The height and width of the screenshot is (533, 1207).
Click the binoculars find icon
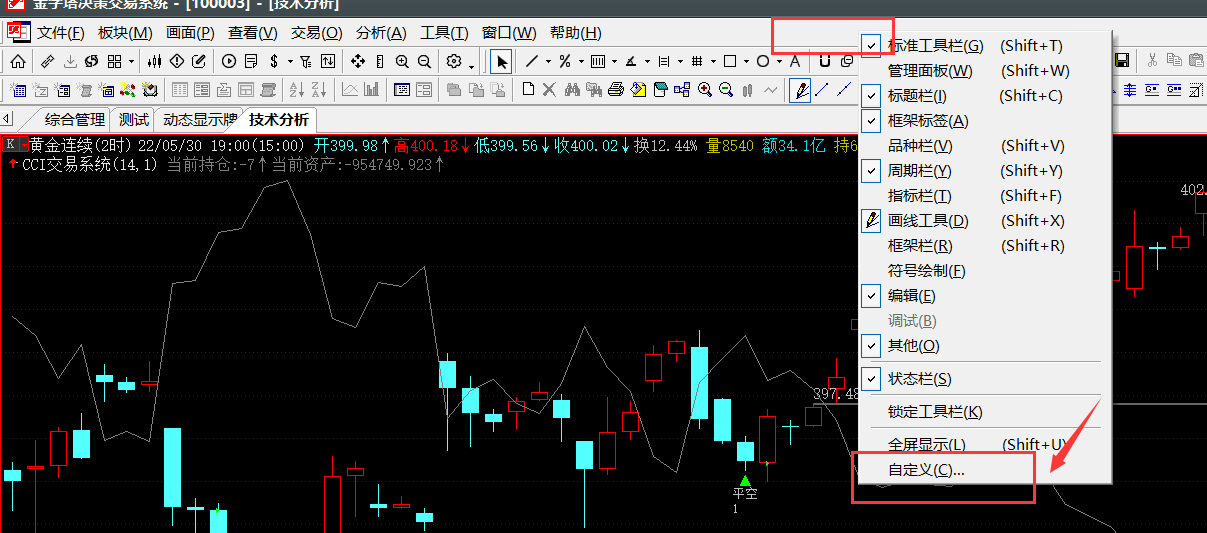point(572,89)
